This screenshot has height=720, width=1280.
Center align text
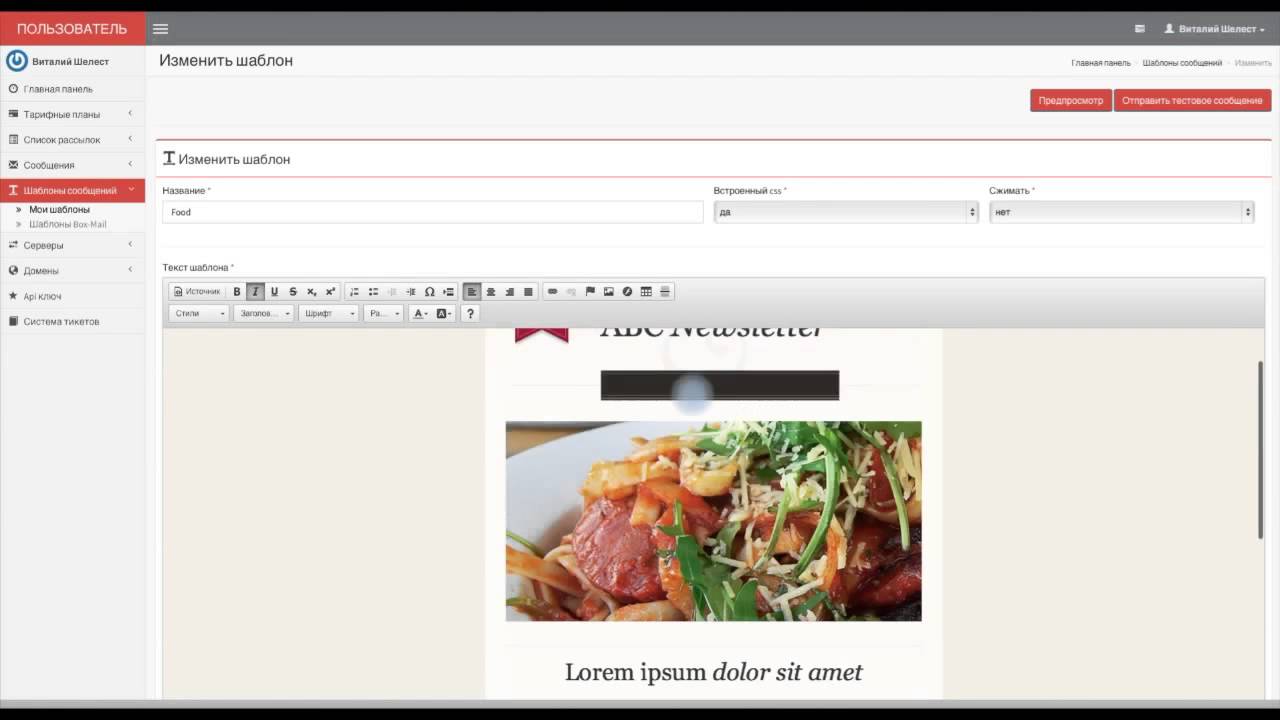[491, 292]
